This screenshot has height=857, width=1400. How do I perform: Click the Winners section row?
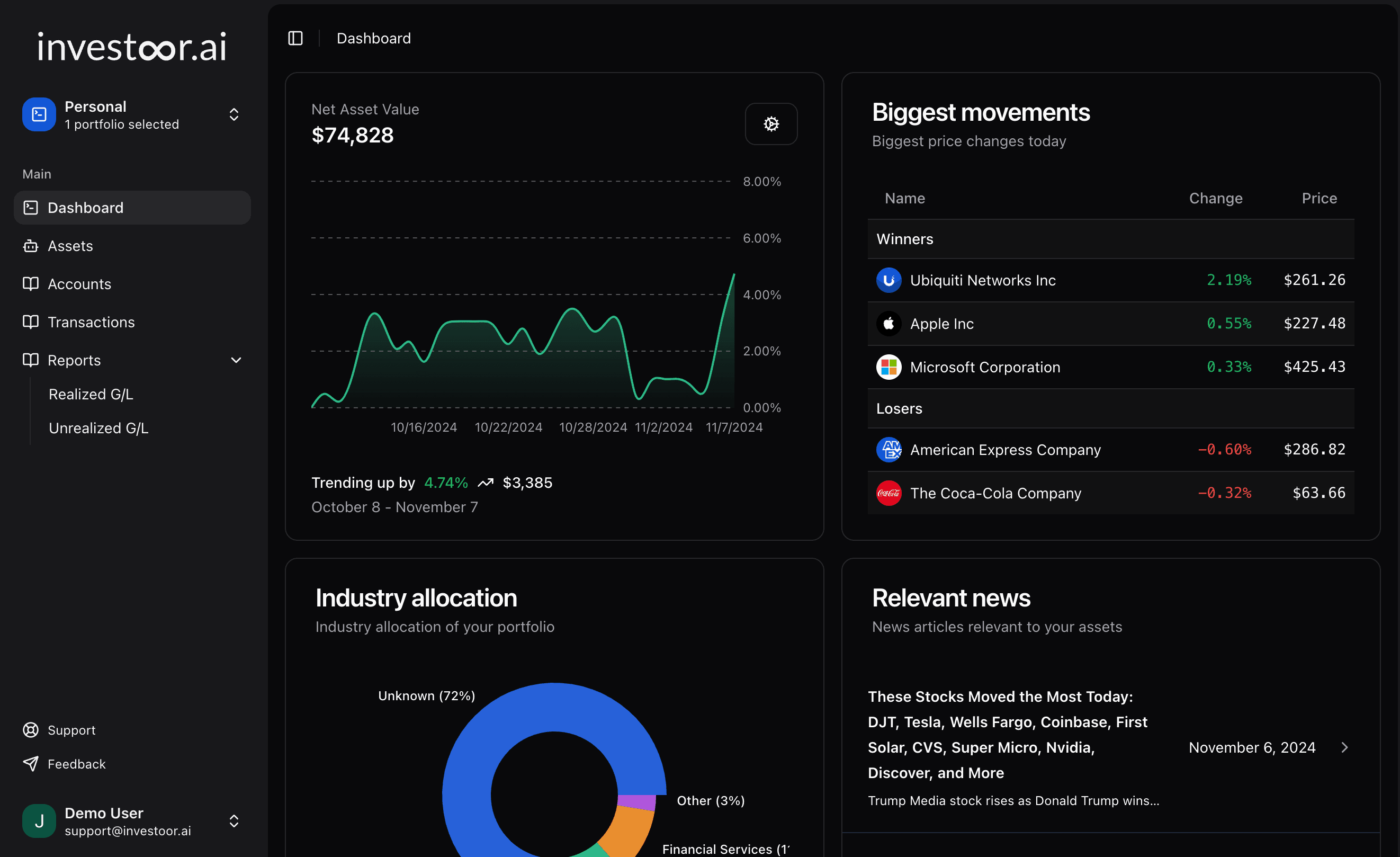pyautogui.click(x=1110, y=239)
